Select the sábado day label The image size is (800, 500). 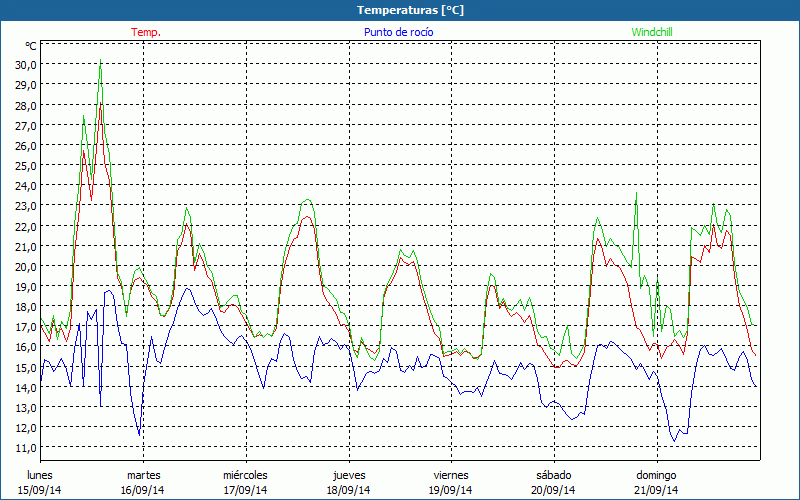click(553, 475)
